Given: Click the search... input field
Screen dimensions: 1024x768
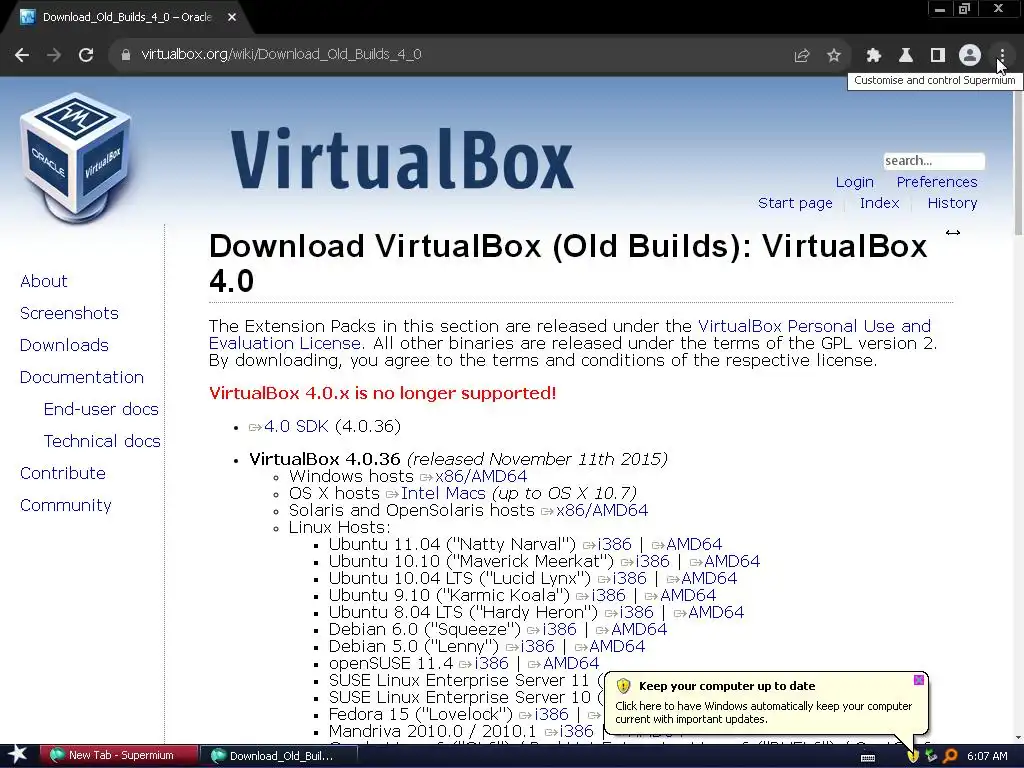Looking at the screenshot, I should 934,161.
